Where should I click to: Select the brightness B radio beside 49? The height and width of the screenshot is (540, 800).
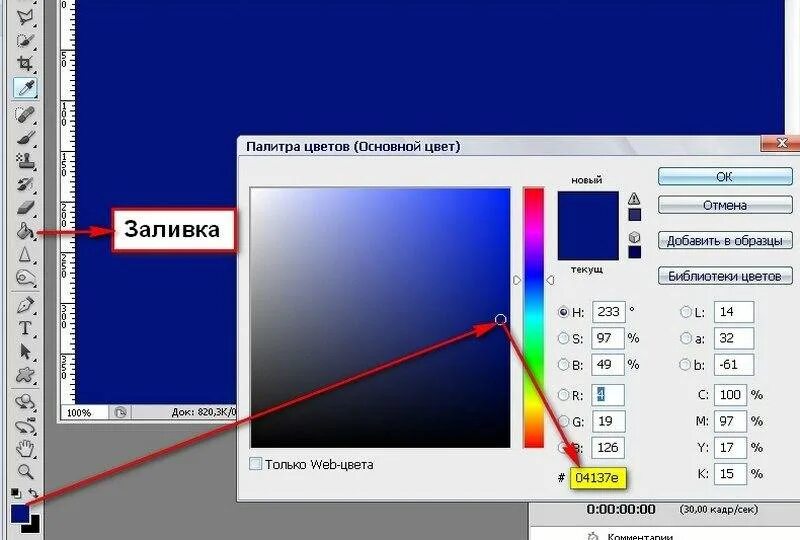563,364
